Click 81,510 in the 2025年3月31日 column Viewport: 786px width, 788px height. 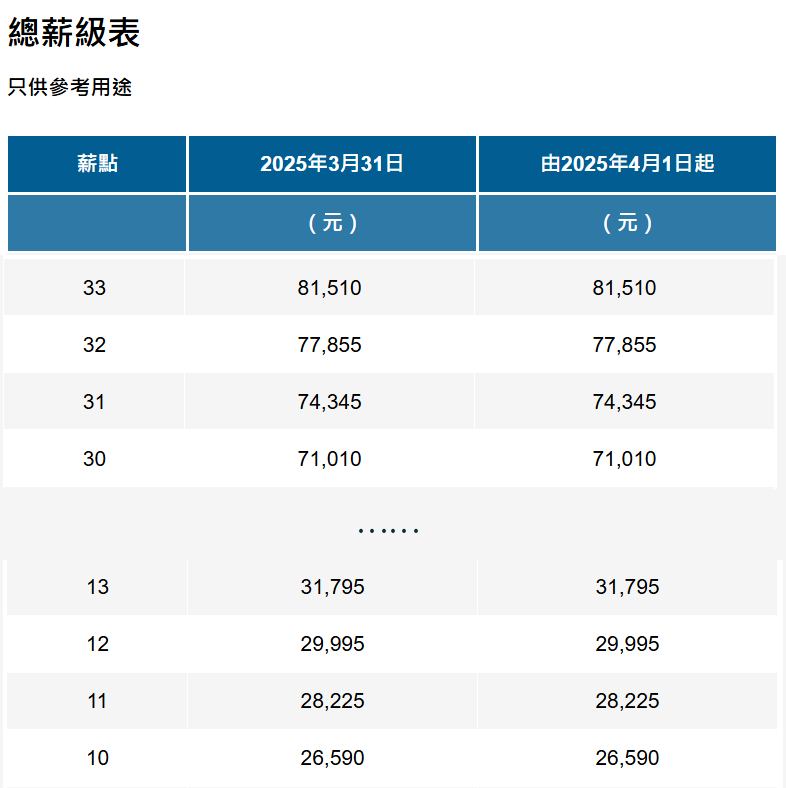329,288
